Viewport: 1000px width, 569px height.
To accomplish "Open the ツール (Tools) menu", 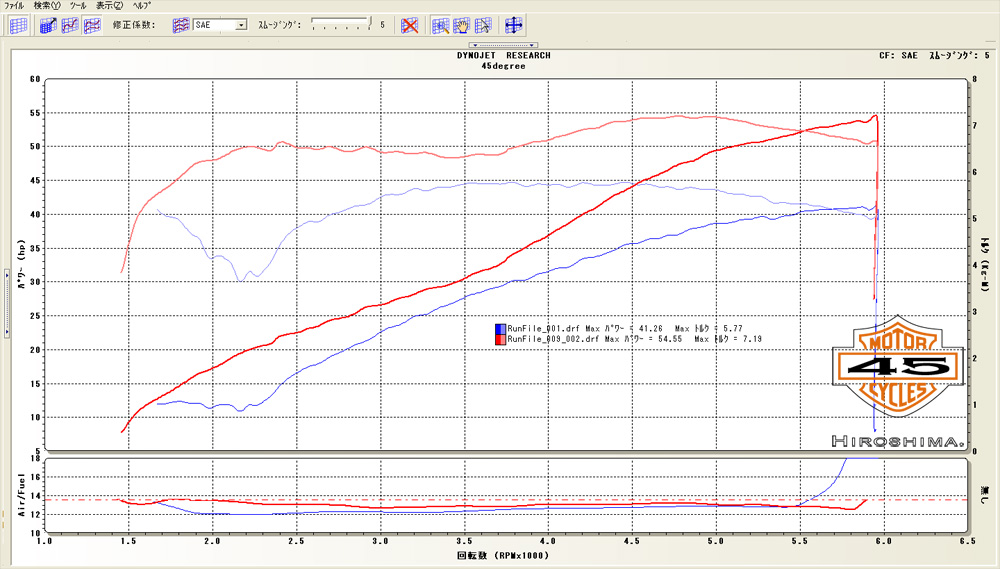I will point(79,6).
